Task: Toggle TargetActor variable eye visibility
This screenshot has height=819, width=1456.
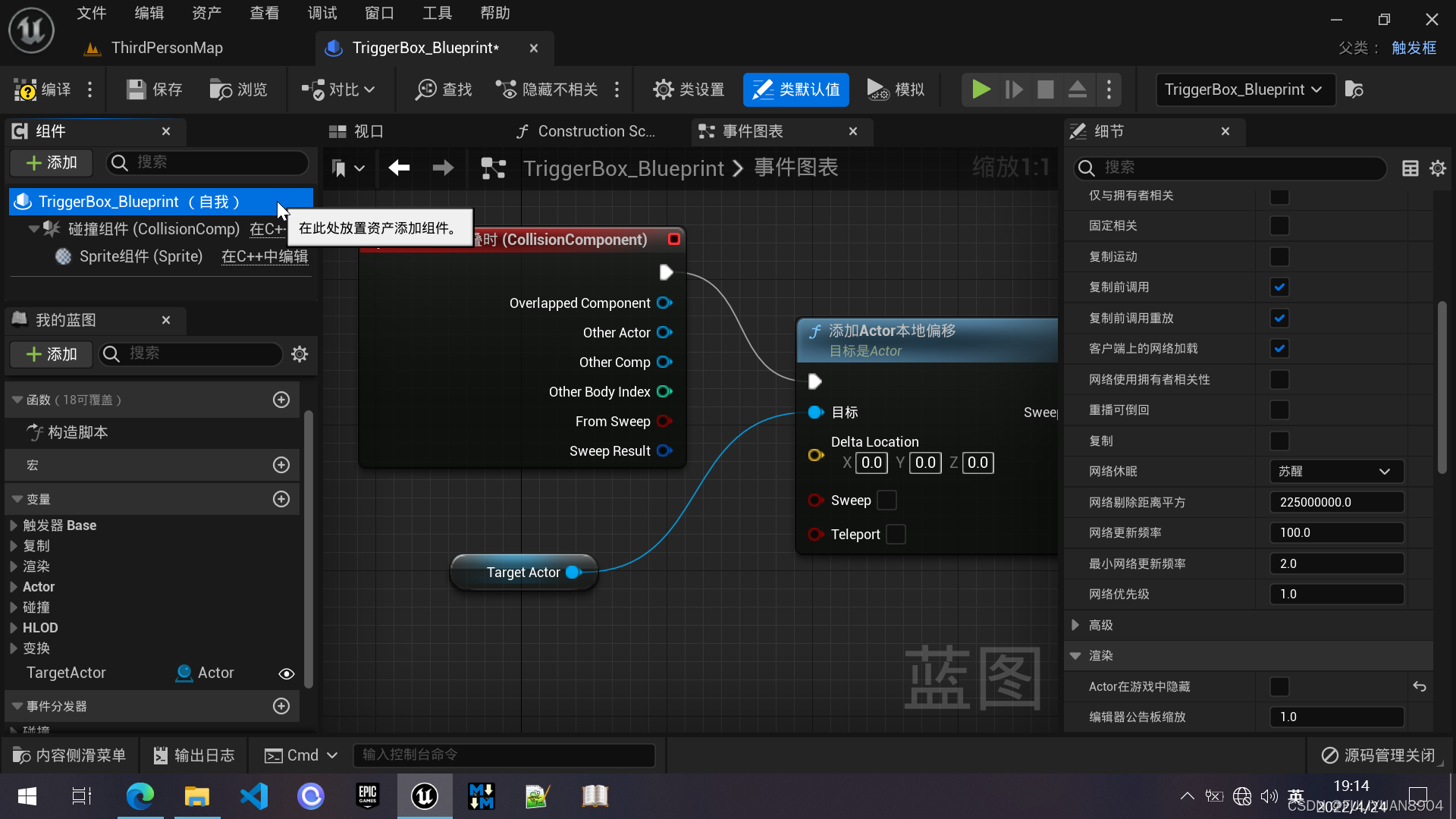Action: click(287, 673)
